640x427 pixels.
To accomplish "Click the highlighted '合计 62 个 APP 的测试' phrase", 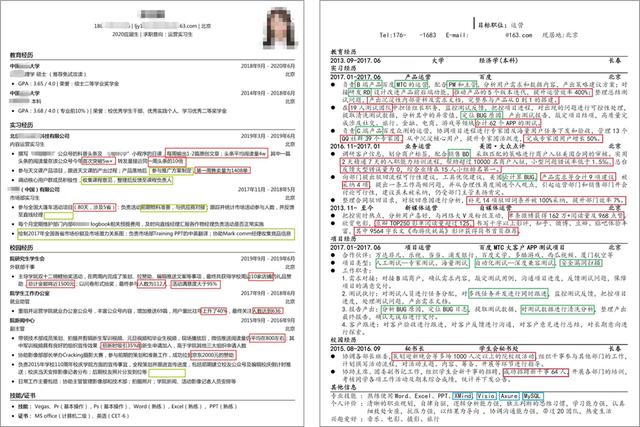I will click(x=508, y=123).
